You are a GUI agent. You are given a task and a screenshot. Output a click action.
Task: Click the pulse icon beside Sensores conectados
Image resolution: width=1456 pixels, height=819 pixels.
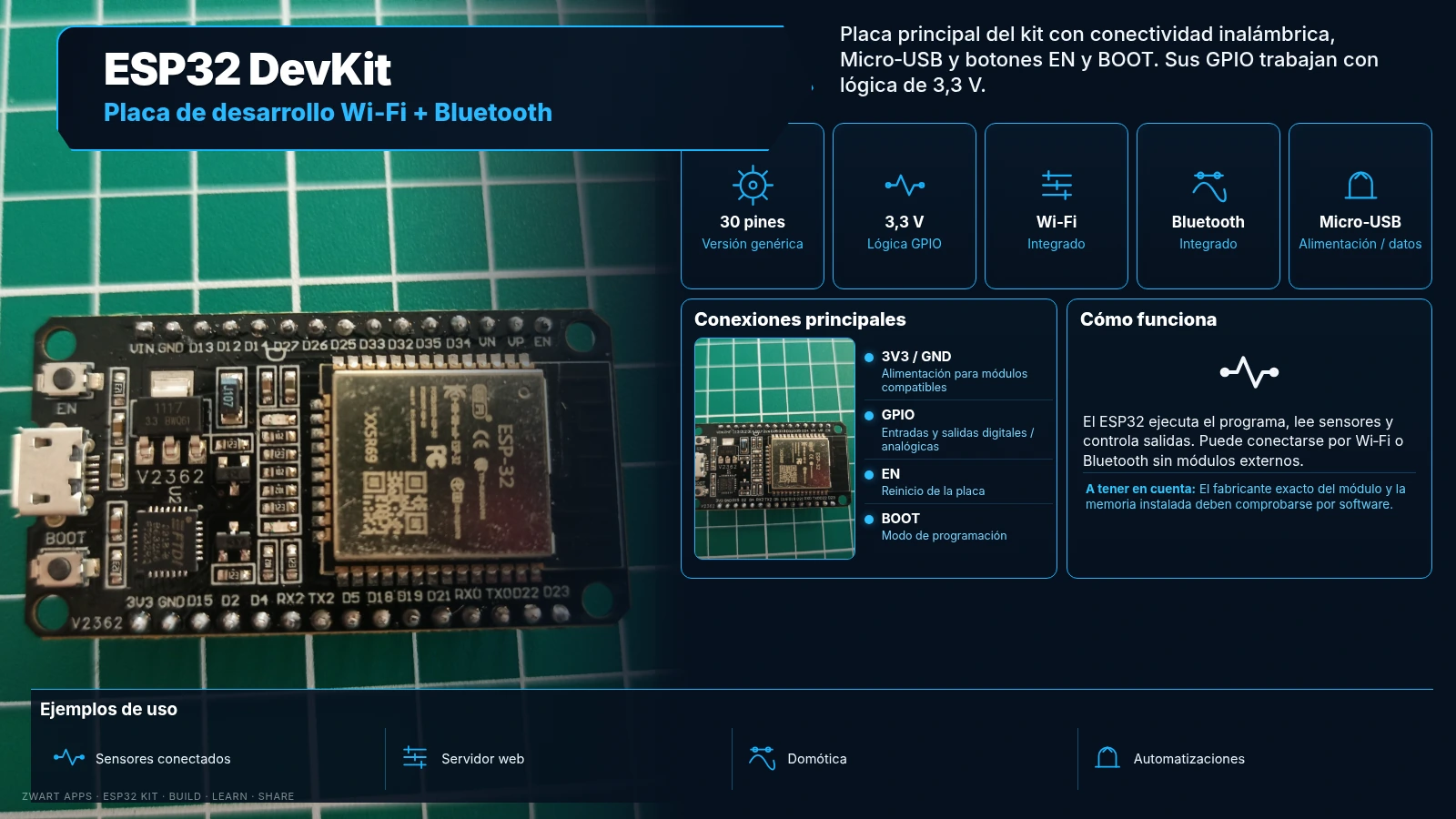[x=69, y=757]
